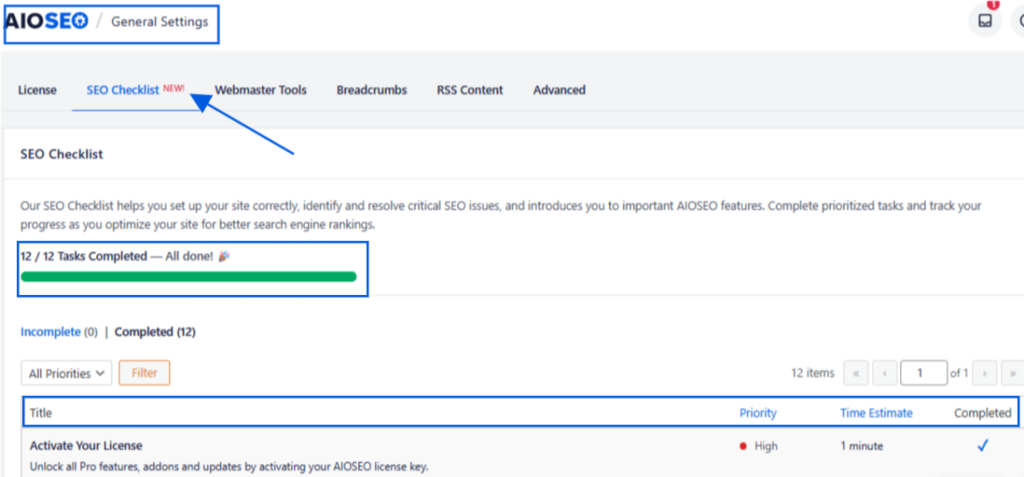
Task: Click the Activate Your License task title
Action: tap(86, 446)
